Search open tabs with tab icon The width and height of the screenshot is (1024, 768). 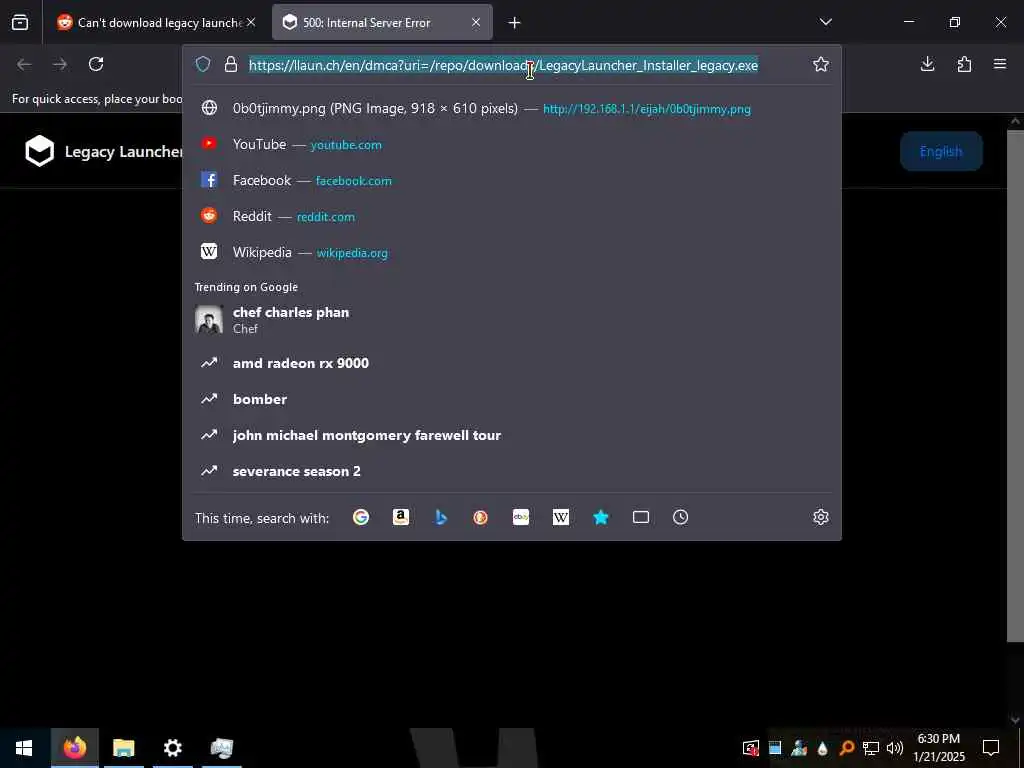pyautogui.click(x=641, y=517)
